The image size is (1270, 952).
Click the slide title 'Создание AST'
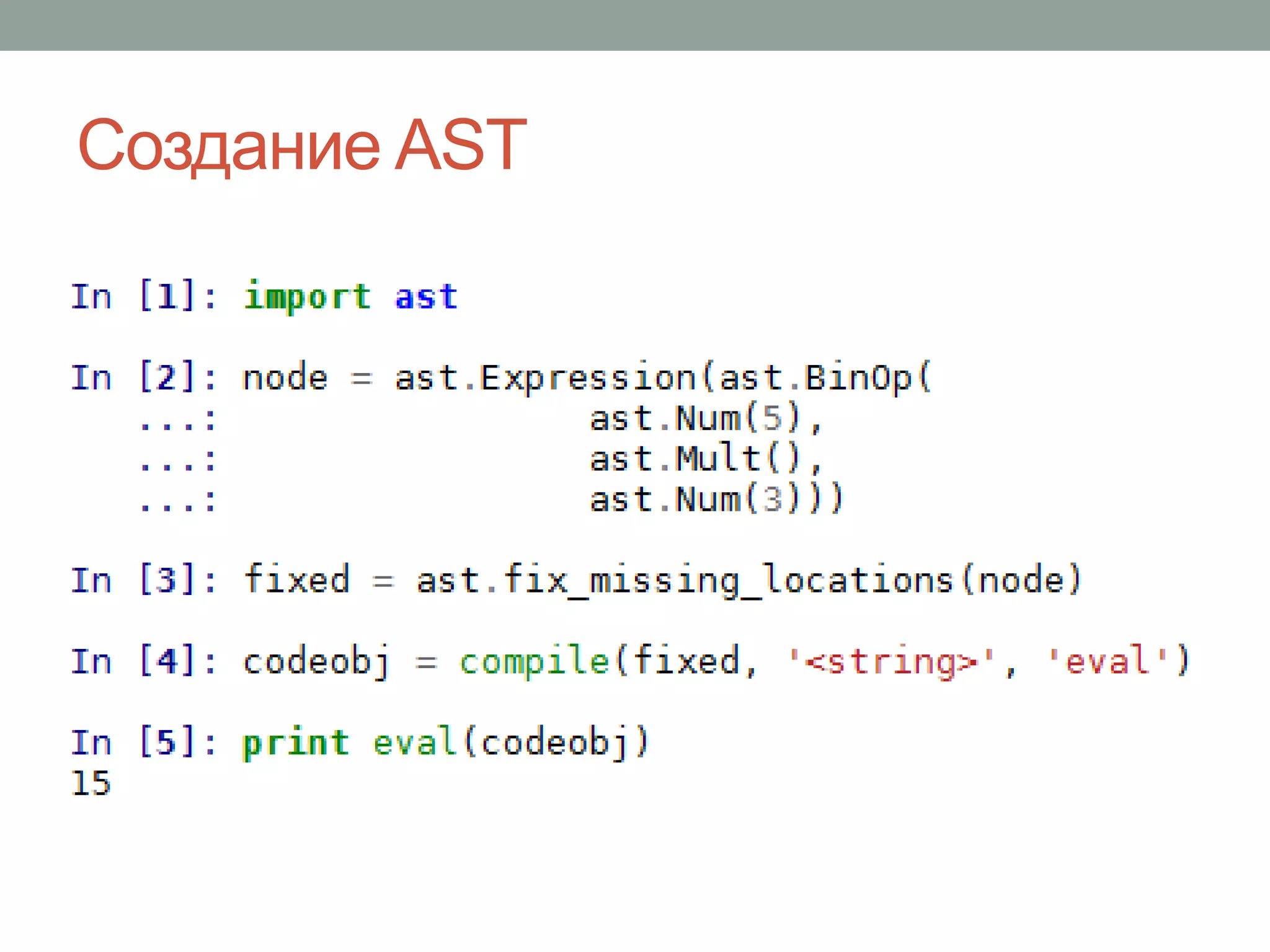[x=302, y=146]
